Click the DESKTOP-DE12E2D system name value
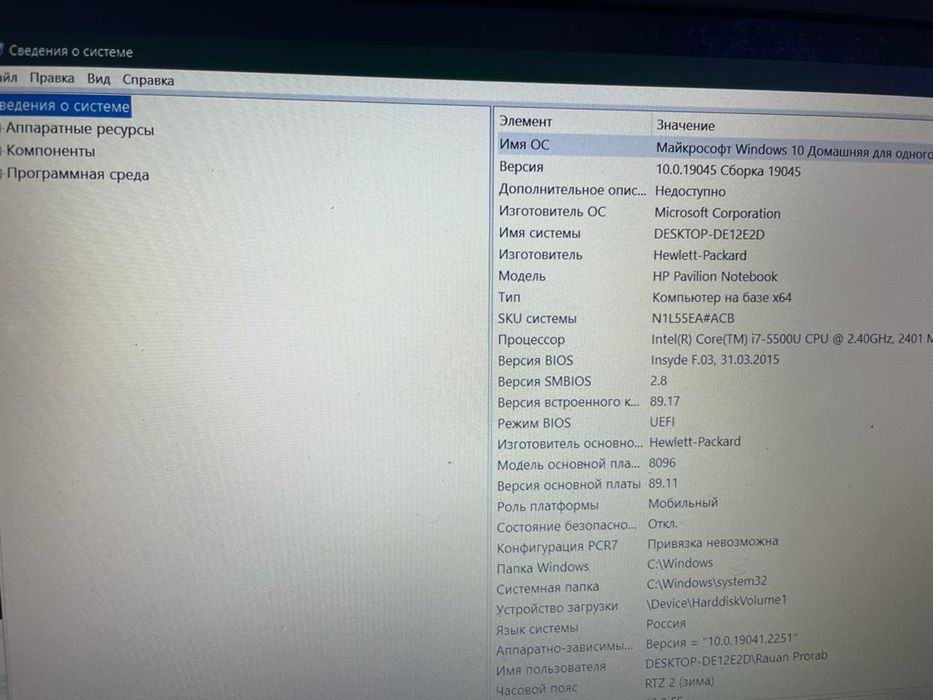 [709, 234]
